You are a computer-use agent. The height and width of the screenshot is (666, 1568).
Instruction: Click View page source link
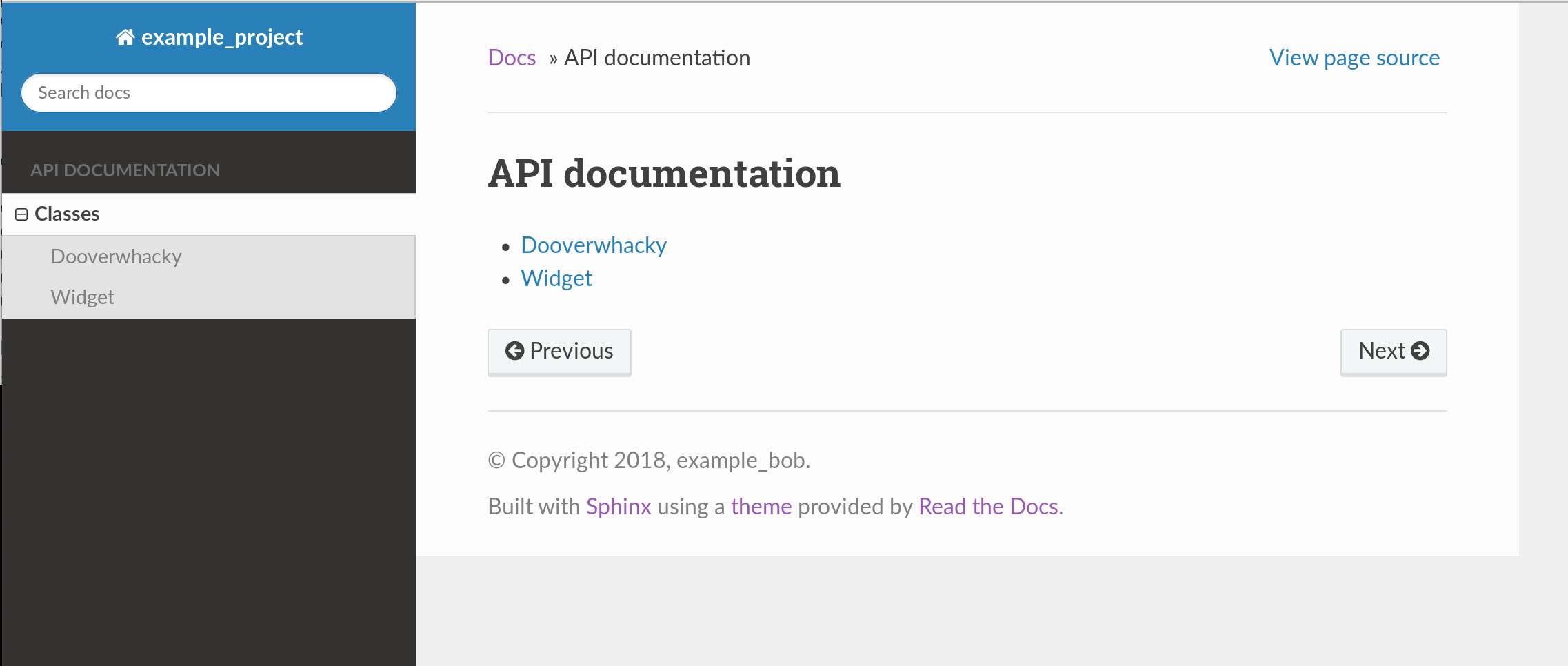pyautogui.click(x=1354, y=58)
